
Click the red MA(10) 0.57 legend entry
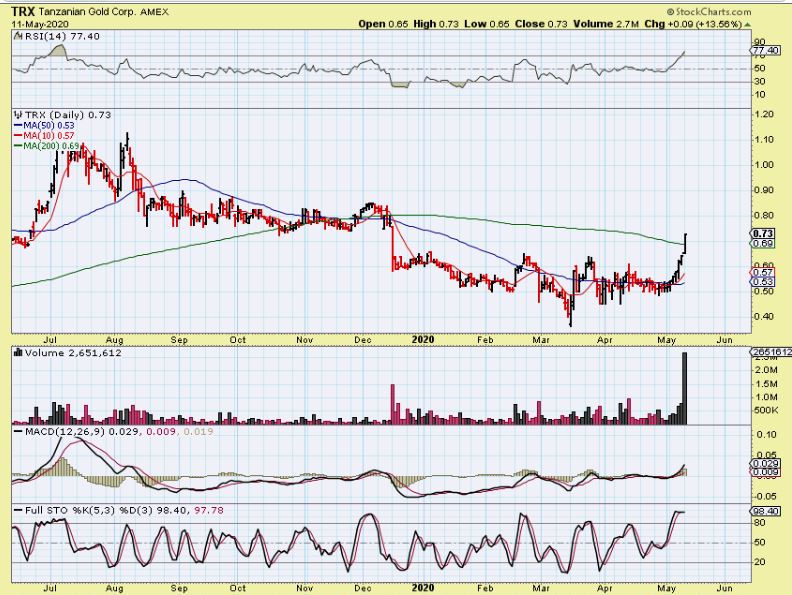click(x=44, y=135)
